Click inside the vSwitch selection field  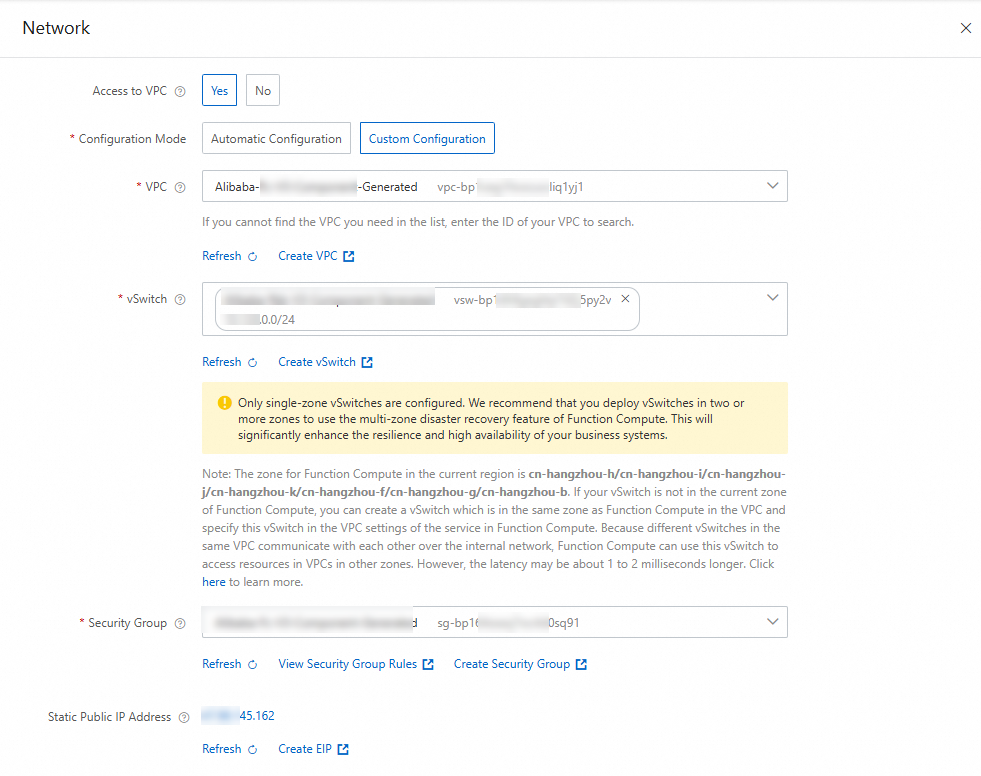[494, 309]
